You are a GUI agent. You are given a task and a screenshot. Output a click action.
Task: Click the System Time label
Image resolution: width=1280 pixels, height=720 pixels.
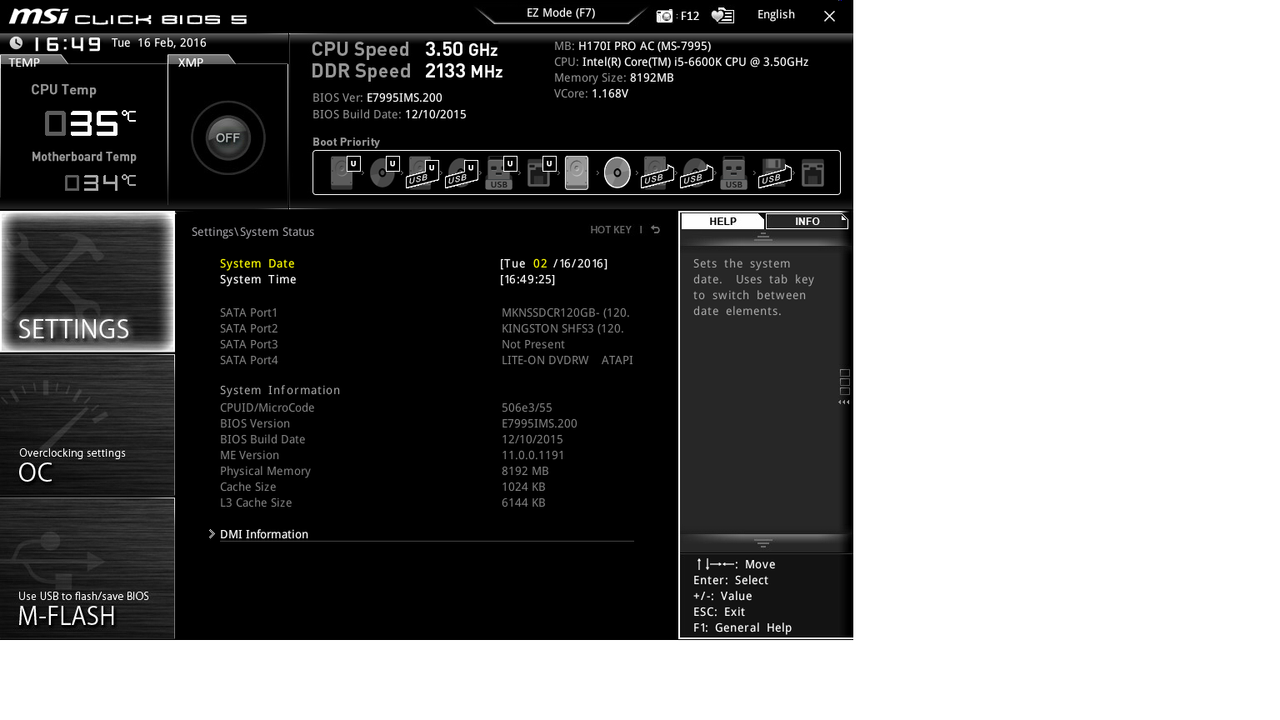(258, 280)
